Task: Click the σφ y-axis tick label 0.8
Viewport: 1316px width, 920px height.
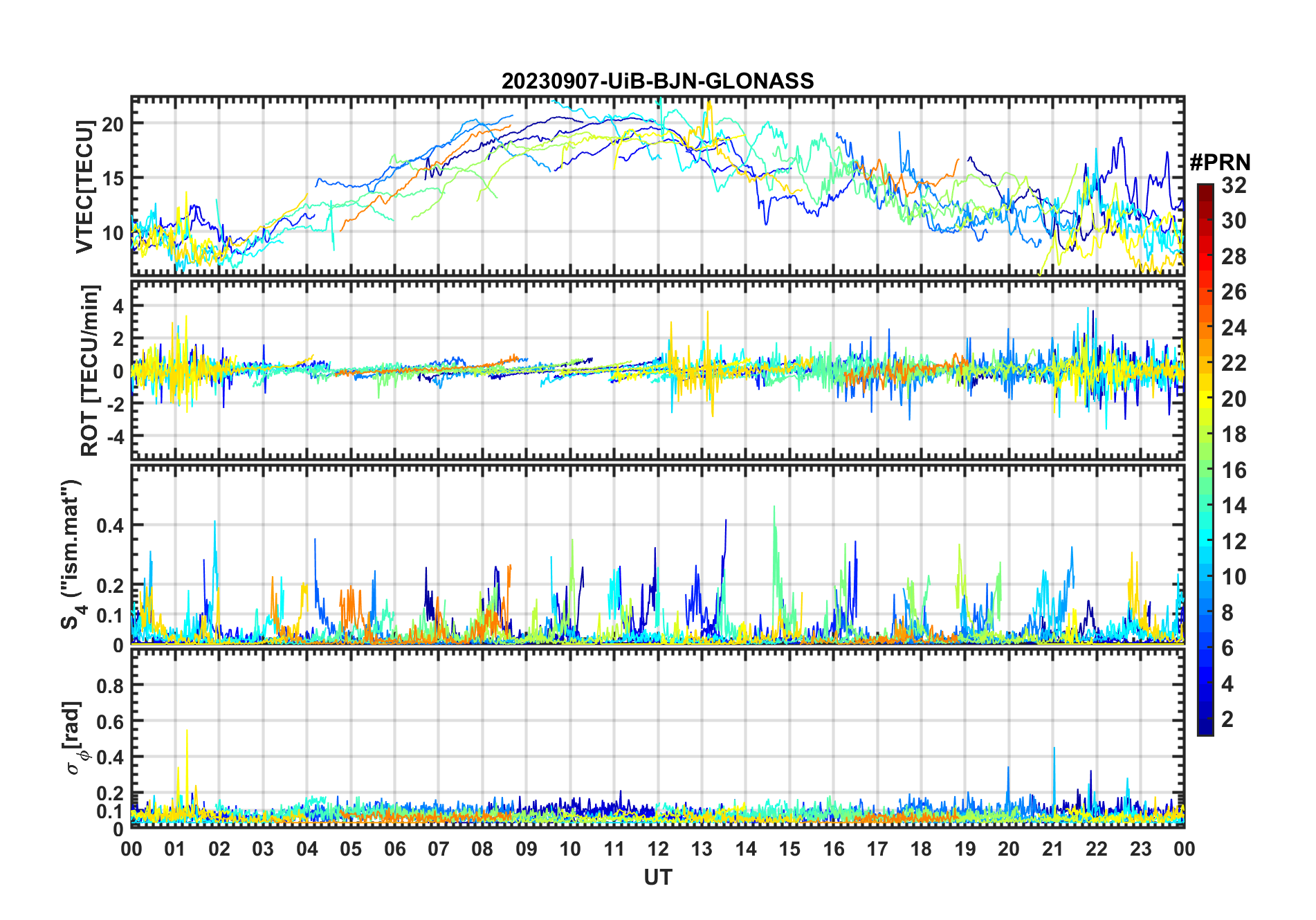Action: pyautogui.click(x=110, y=686)
